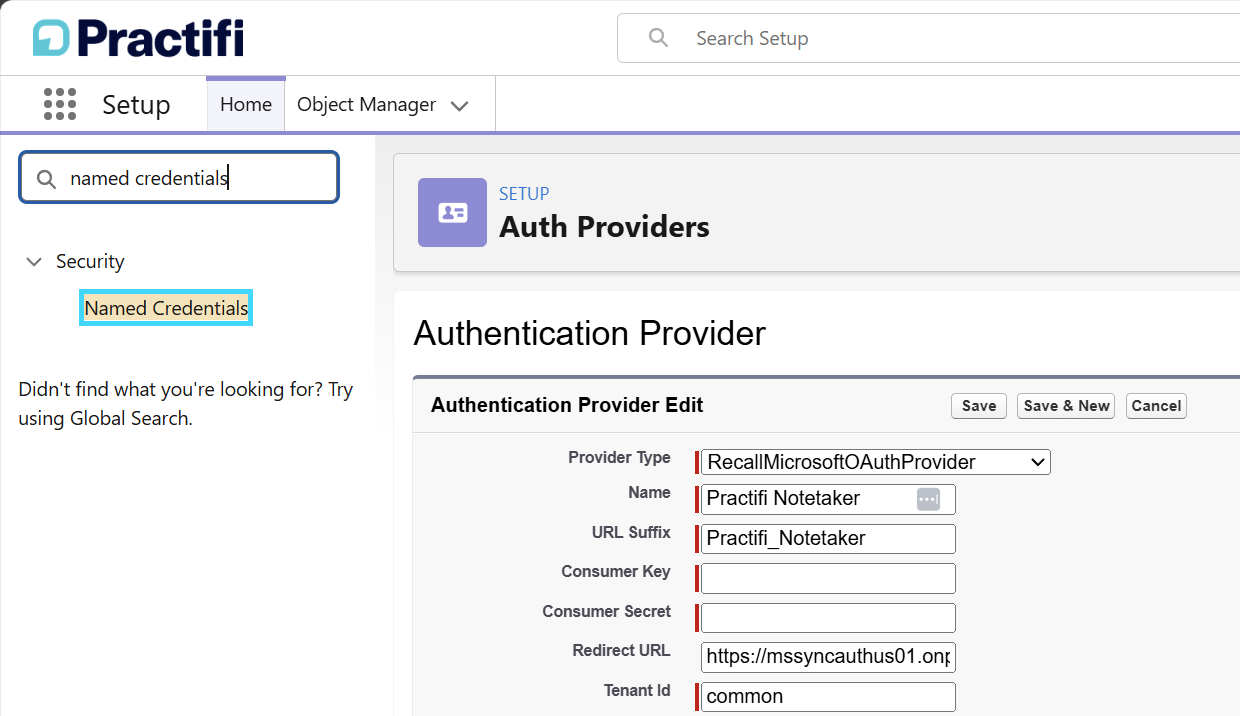
Task: Click the Consumer Secret field
Action: pyautogui.click(x=828, y=617)
